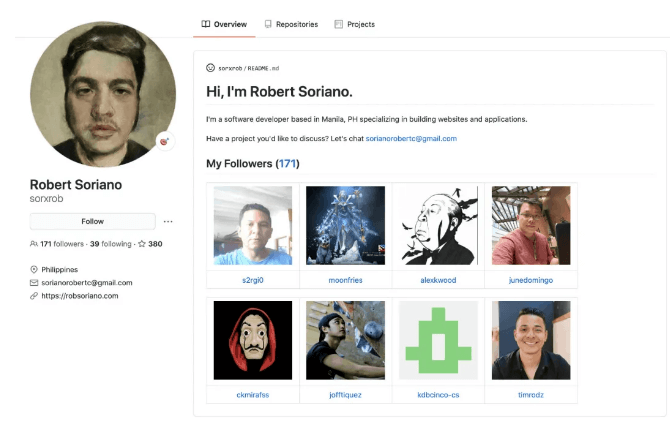Image resolution: width=670 pixels, height=433 pixels.
Task: Open the three-dot menu next to Follow
Action: [168, 221]
